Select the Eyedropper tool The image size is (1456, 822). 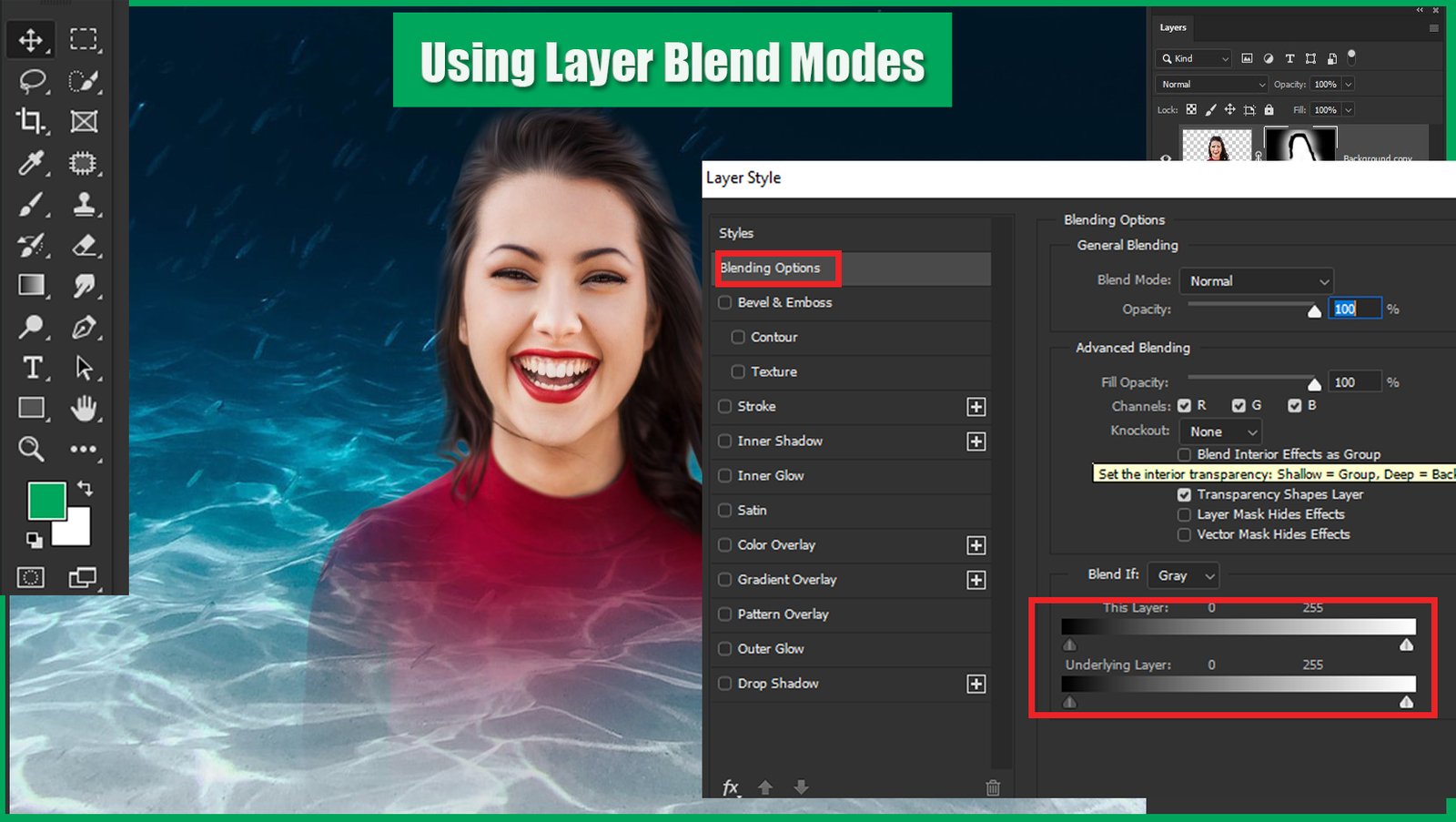coord(31,163)
